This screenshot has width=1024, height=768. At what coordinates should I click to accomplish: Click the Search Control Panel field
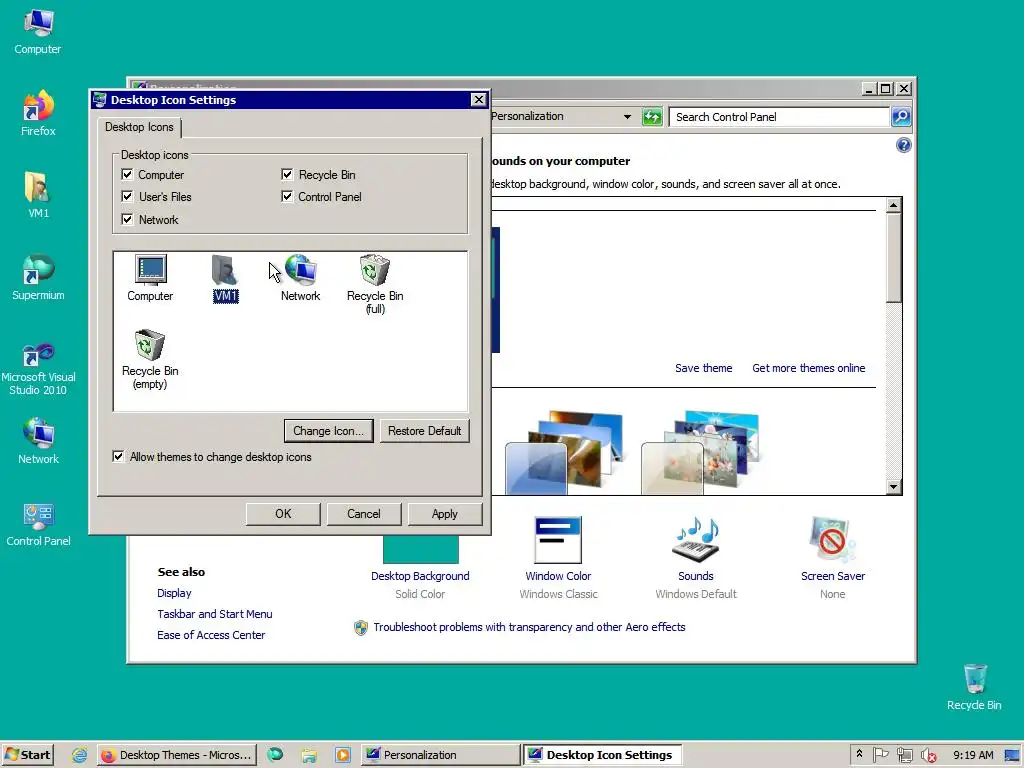(780, 117)
